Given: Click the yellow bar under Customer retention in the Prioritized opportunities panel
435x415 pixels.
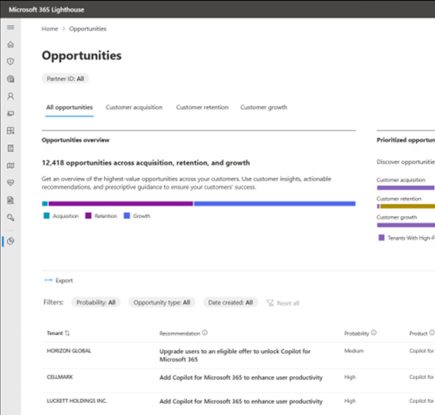Looking at the screenshot, I should pos(407,206).
